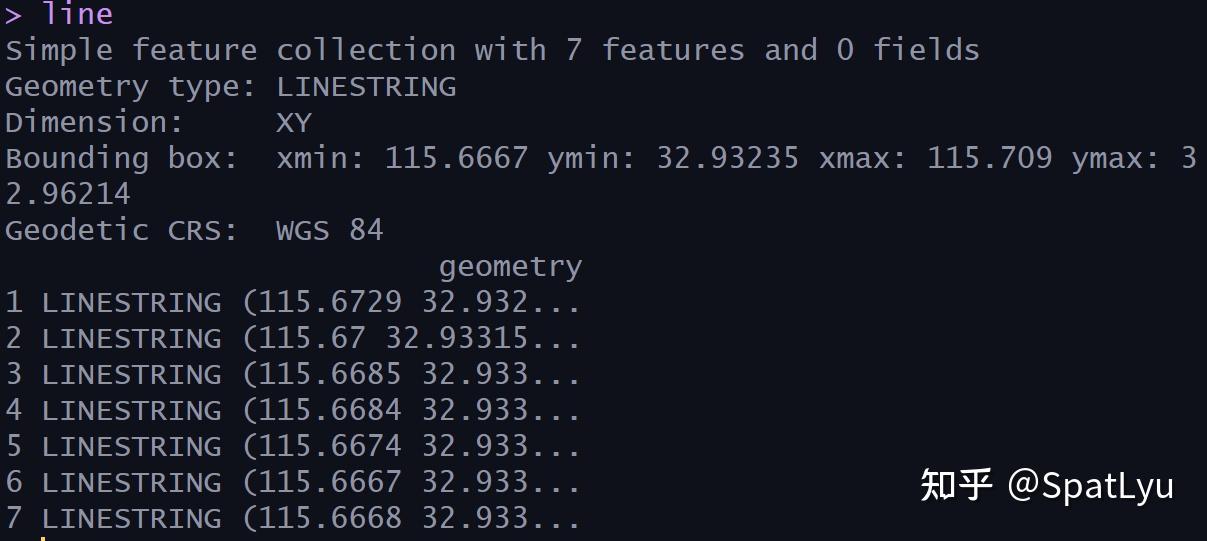Click the 'Dimension: XY' line

click(159, 123)
